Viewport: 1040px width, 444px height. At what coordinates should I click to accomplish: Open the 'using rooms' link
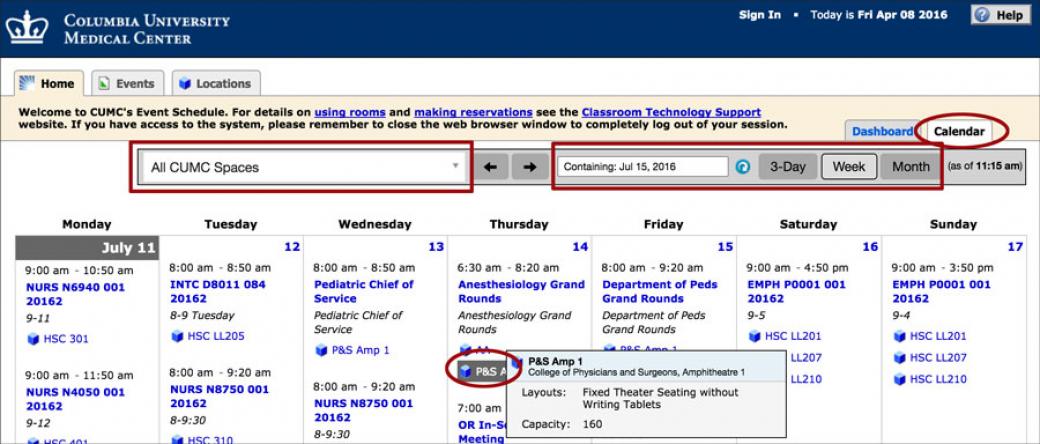pyautogui.click(x=350, y=112)
